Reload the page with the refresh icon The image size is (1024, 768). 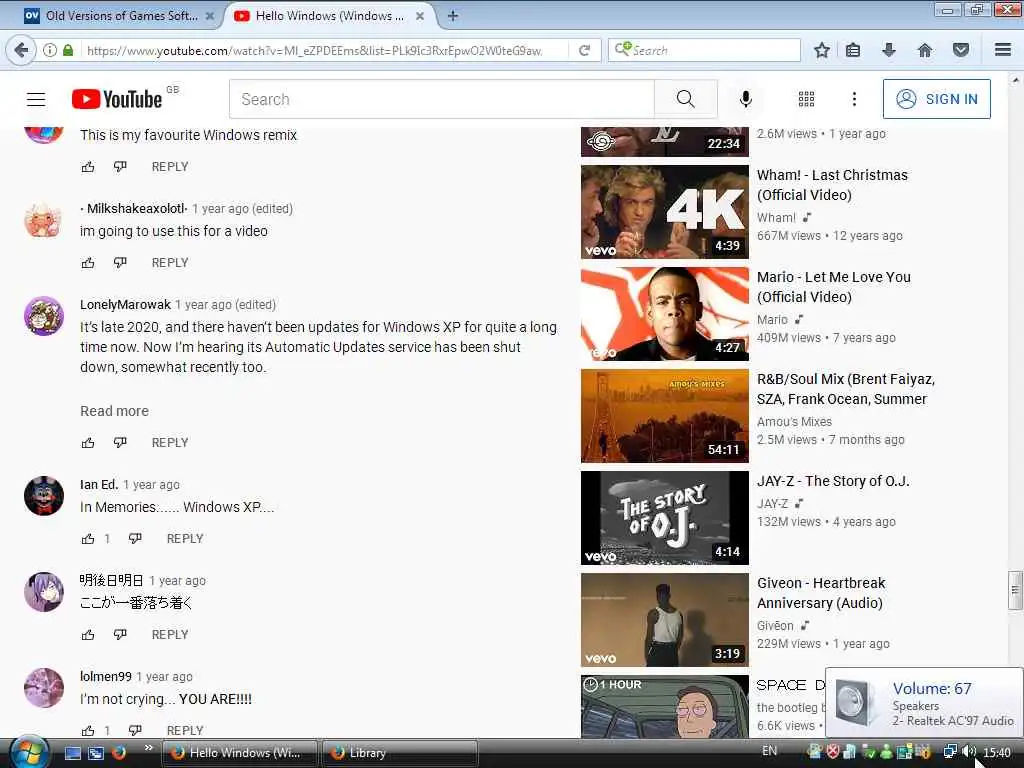584,50
